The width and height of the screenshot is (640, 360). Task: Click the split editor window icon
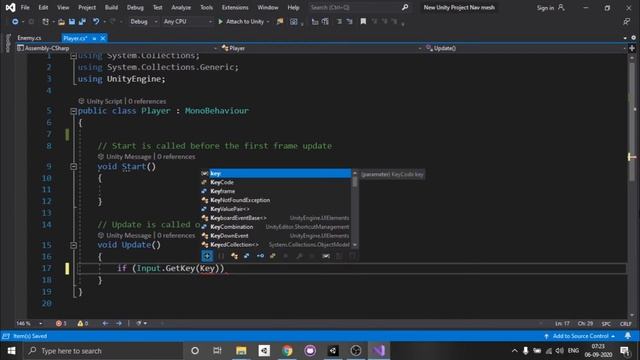coord(632,48)
